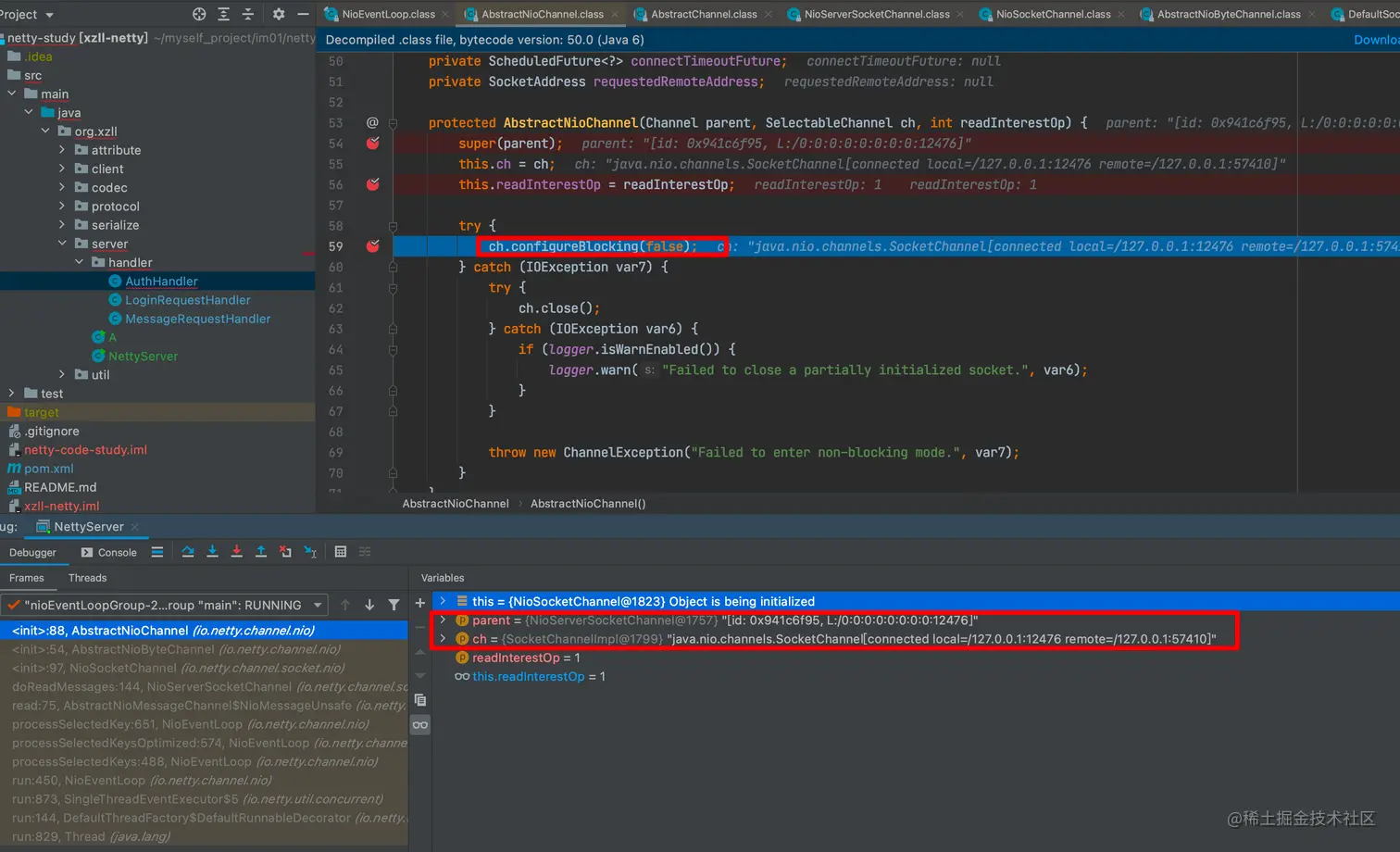Click the Step Out debugger button
The image size is (1400, 852).
click(261, 552)
